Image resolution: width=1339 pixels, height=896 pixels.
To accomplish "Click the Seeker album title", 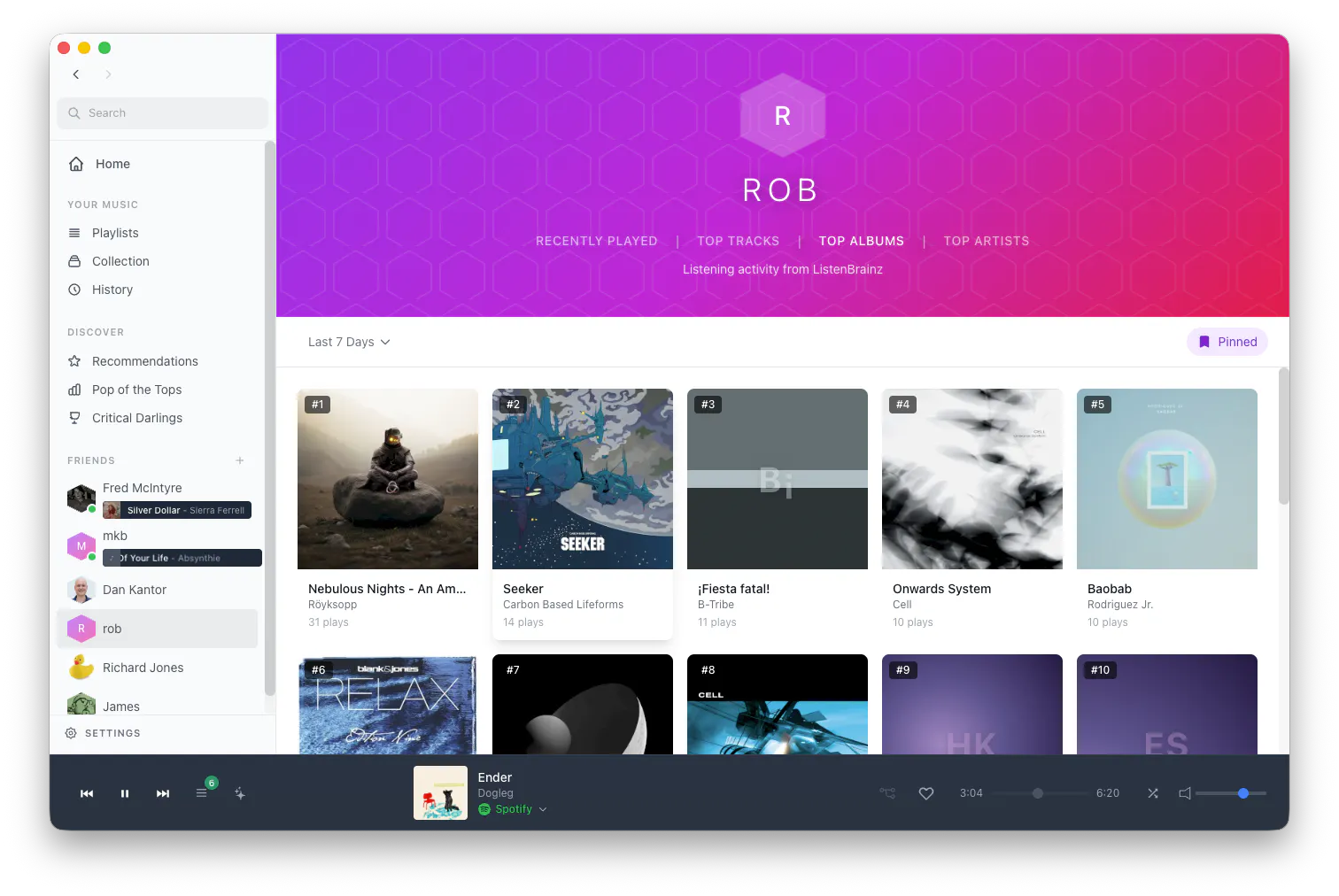I will [x=523, y=589].
